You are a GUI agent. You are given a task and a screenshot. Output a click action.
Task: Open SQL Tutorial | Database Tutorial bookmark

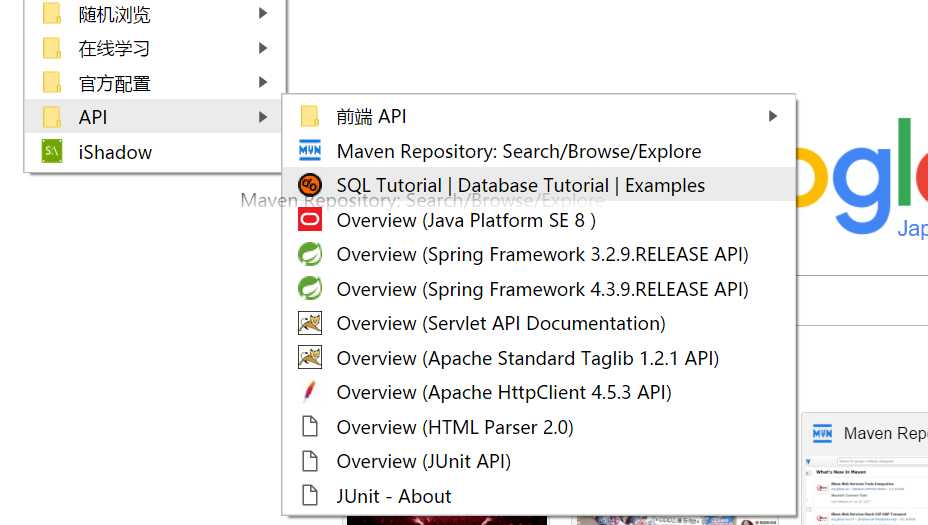click(x=539, y=185)
